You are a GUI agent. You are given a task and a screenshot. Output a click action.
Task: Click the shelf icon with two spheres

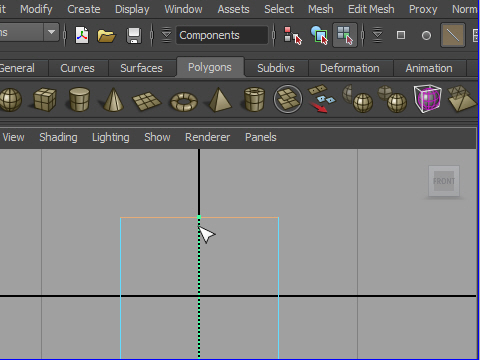click(392, 99)
